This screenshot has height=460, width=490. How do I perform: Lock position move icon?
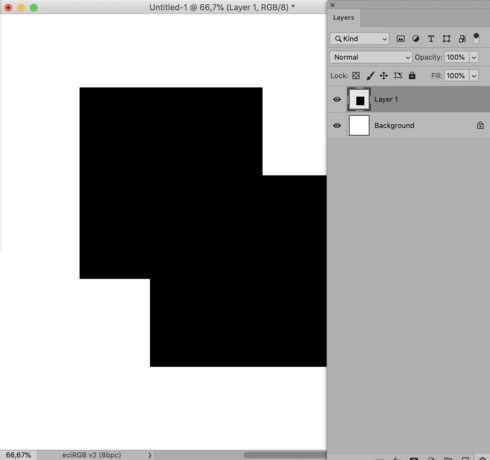(384, 76)
